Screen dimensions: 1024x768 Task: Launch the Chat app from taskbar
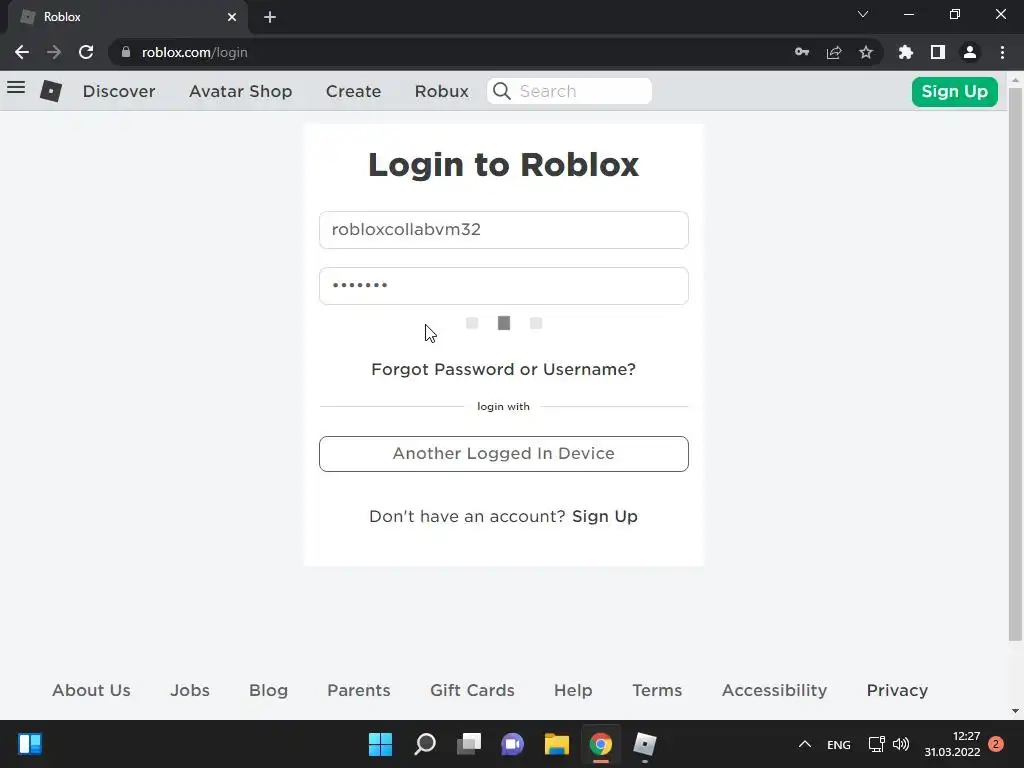(513, 744)
